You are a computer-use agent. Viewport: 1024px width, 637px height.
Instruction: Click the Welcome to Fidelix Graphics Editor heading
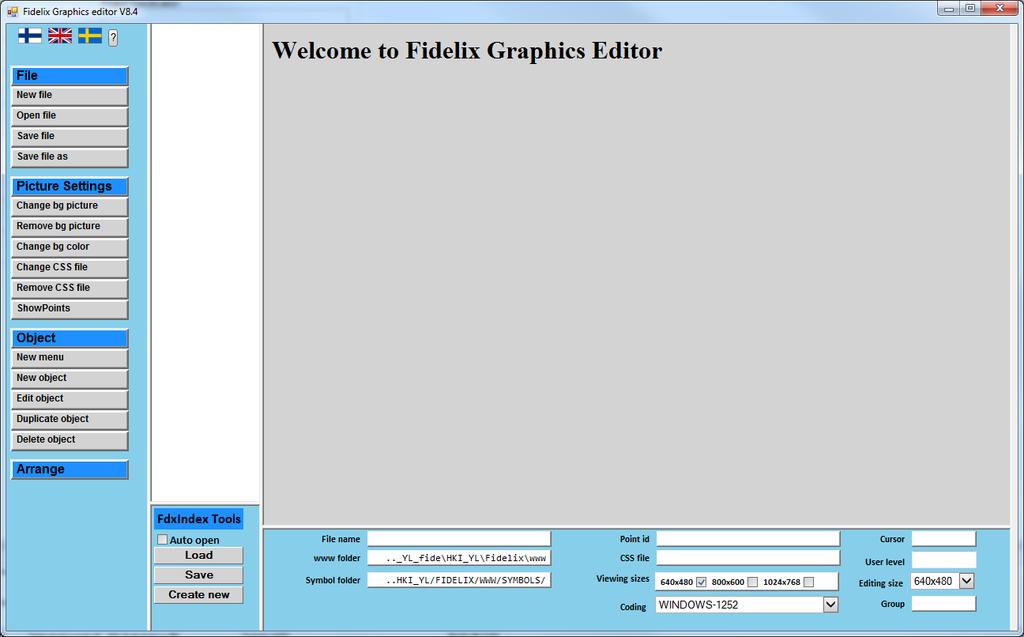pyautogui.click(x=467, y=51)
